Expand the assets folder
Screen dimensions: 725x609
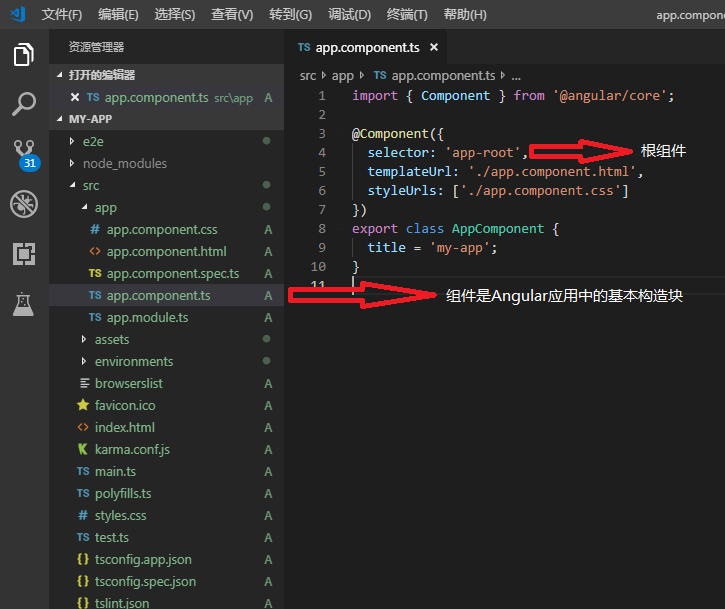coord(166,339)
